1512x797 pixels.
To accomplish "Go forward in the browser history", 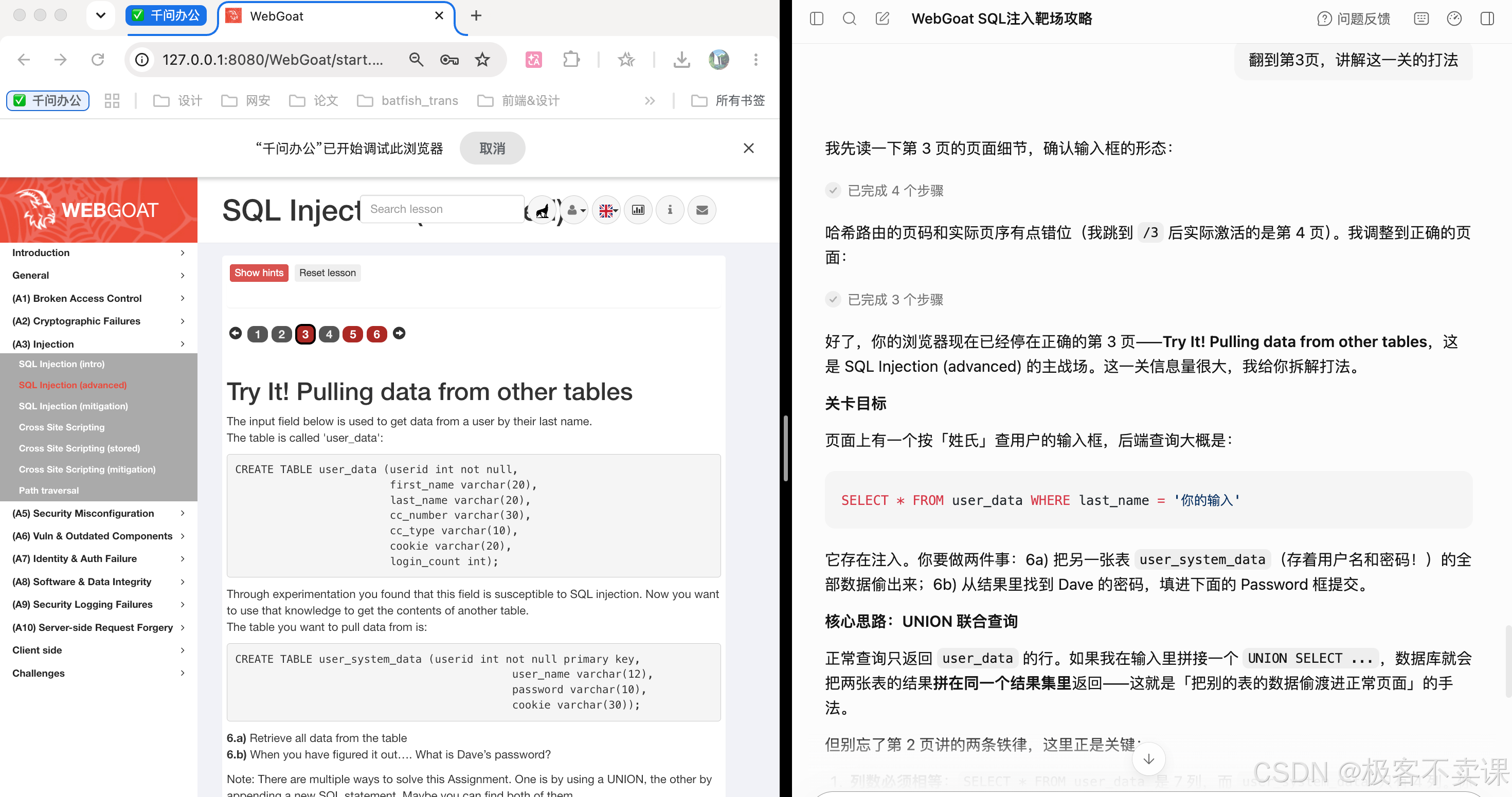I will pos(61,59).
